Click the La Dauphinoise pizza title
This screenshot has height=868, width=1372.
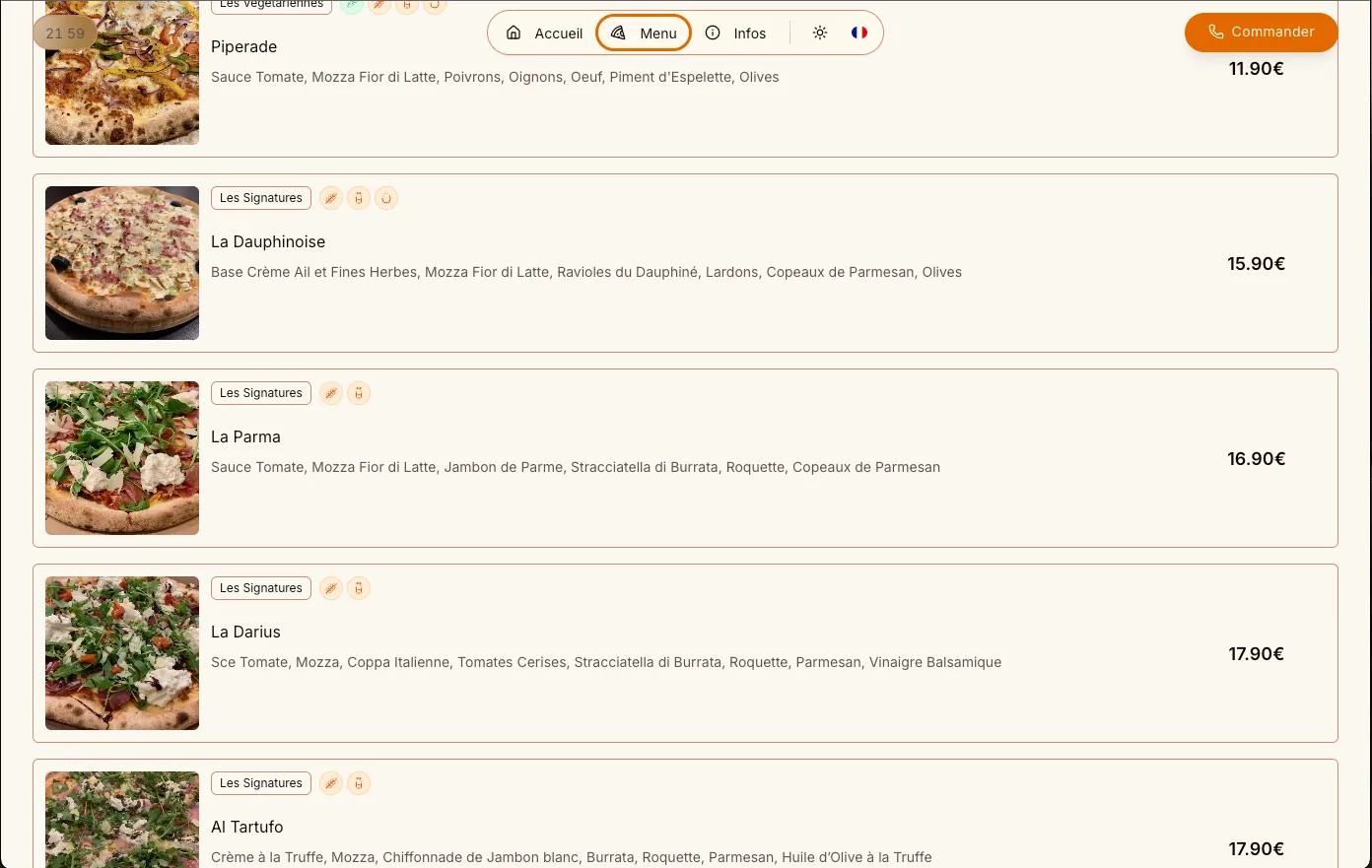[268, 241]
